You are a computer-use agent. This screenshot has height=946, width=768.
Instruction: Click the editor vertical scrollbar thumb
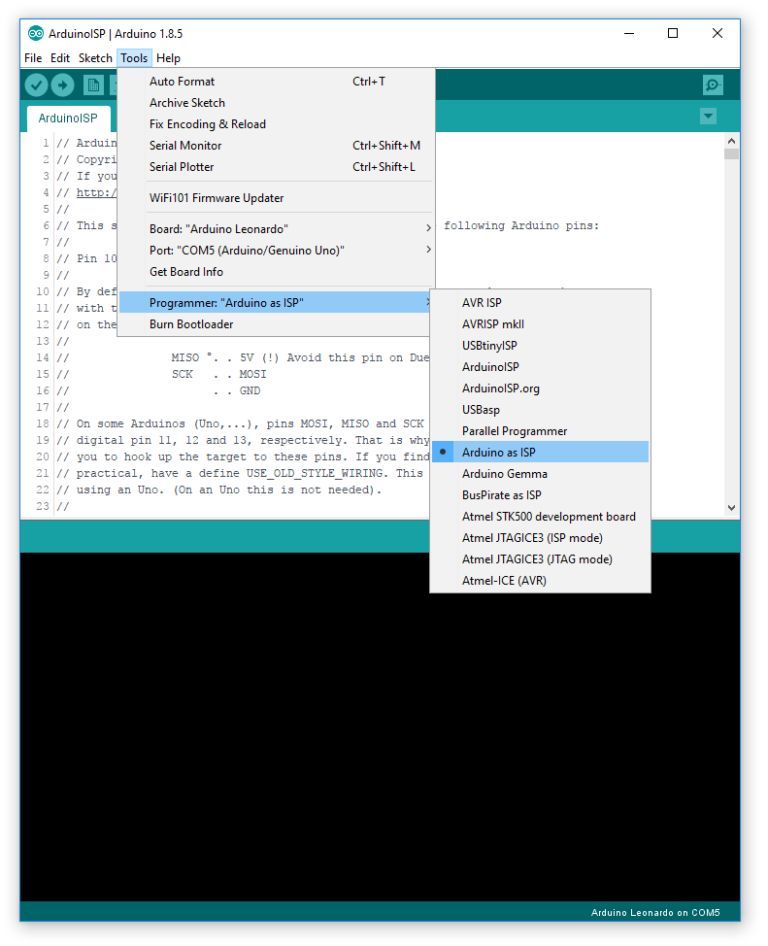pyautogui.click(x=731, y=154)
